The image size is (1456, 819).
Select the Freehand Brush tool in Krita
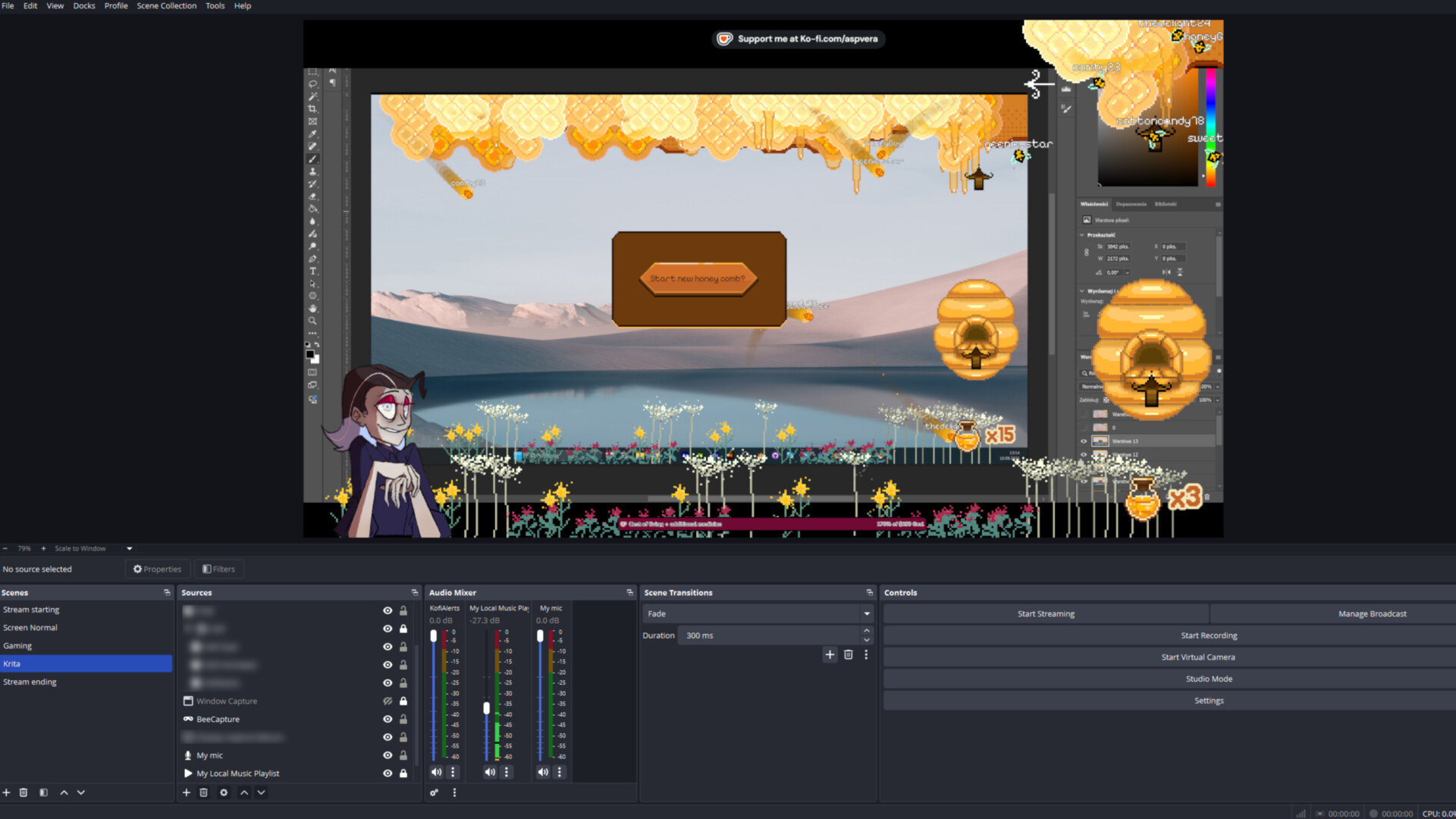(312, 158)
